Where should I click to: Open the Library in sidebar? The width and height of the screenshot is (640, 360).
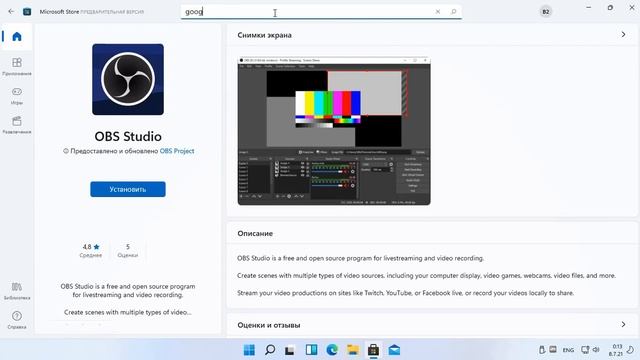(17, 291)
